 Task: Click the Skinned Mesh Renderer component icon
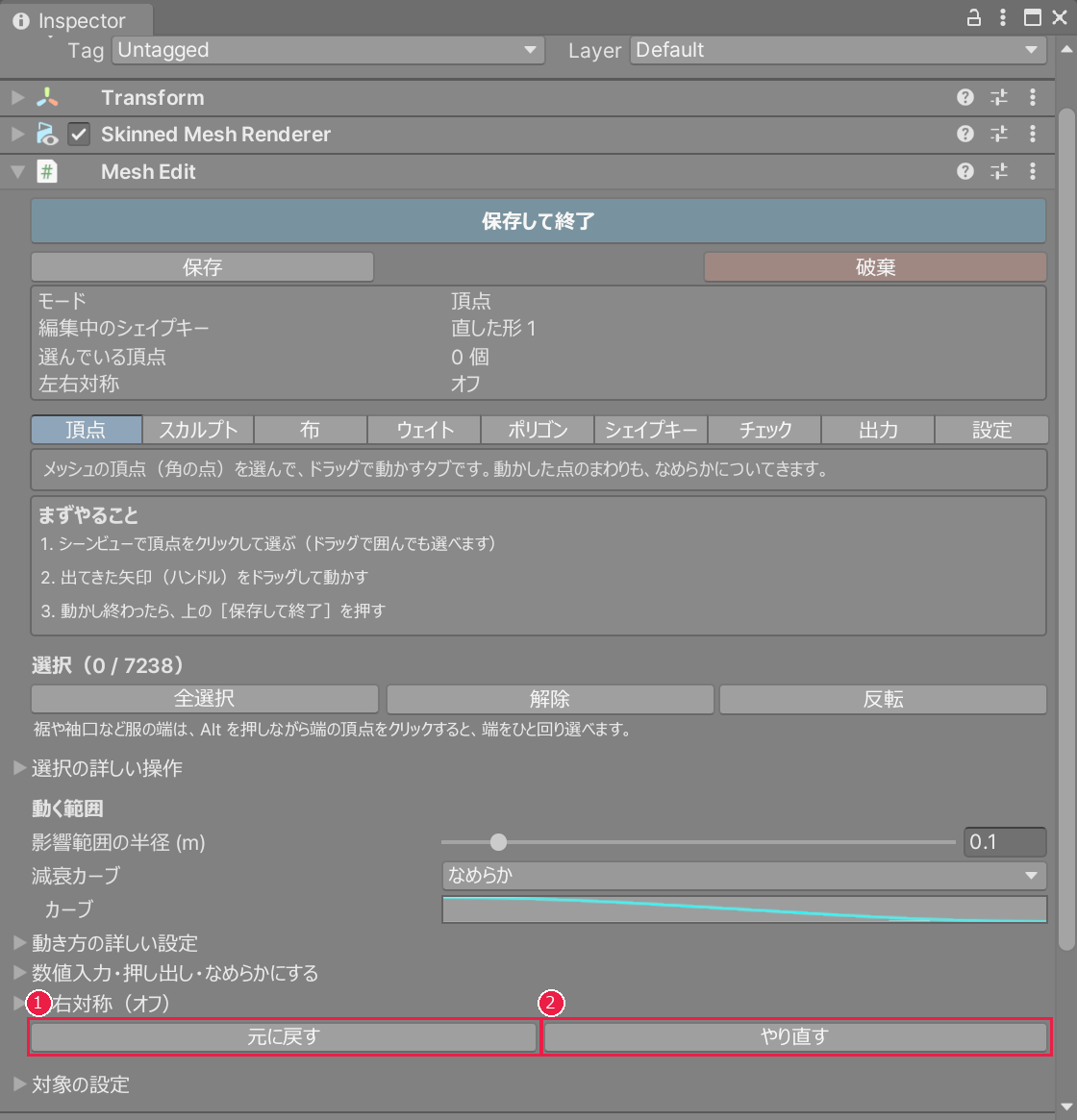(47, 135)
